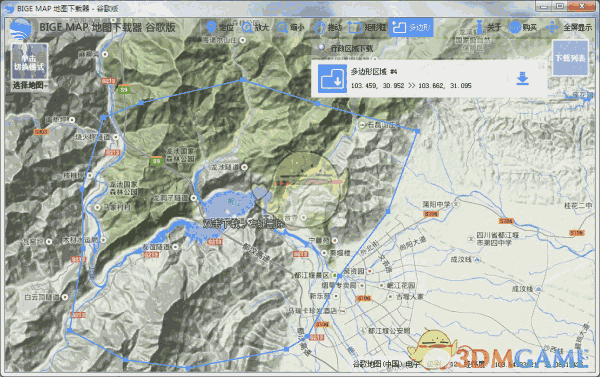The width and height of the screenshot is (600, 377).
Task: Click the 海逋尔山庄 map marker
Action: [x=242, y=40]
